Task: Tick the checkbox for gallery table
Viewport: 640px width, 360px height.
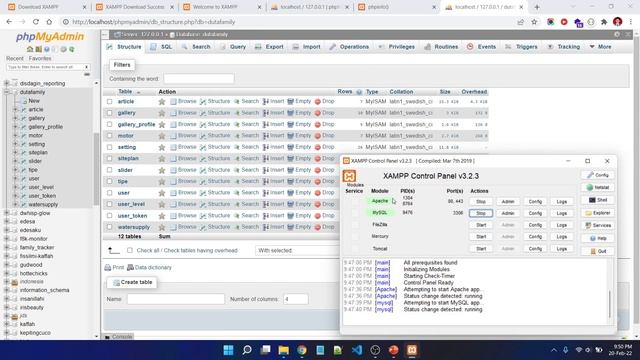Action: (x=109, y=113)
